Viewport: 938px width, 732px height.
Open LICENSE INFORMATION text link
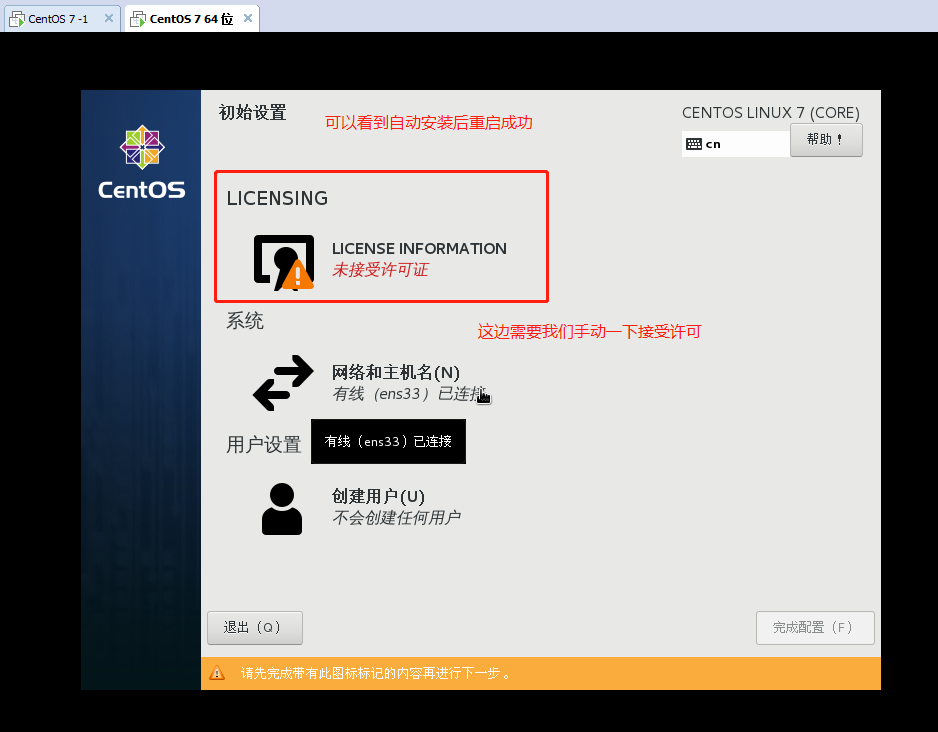pos(419,249)
